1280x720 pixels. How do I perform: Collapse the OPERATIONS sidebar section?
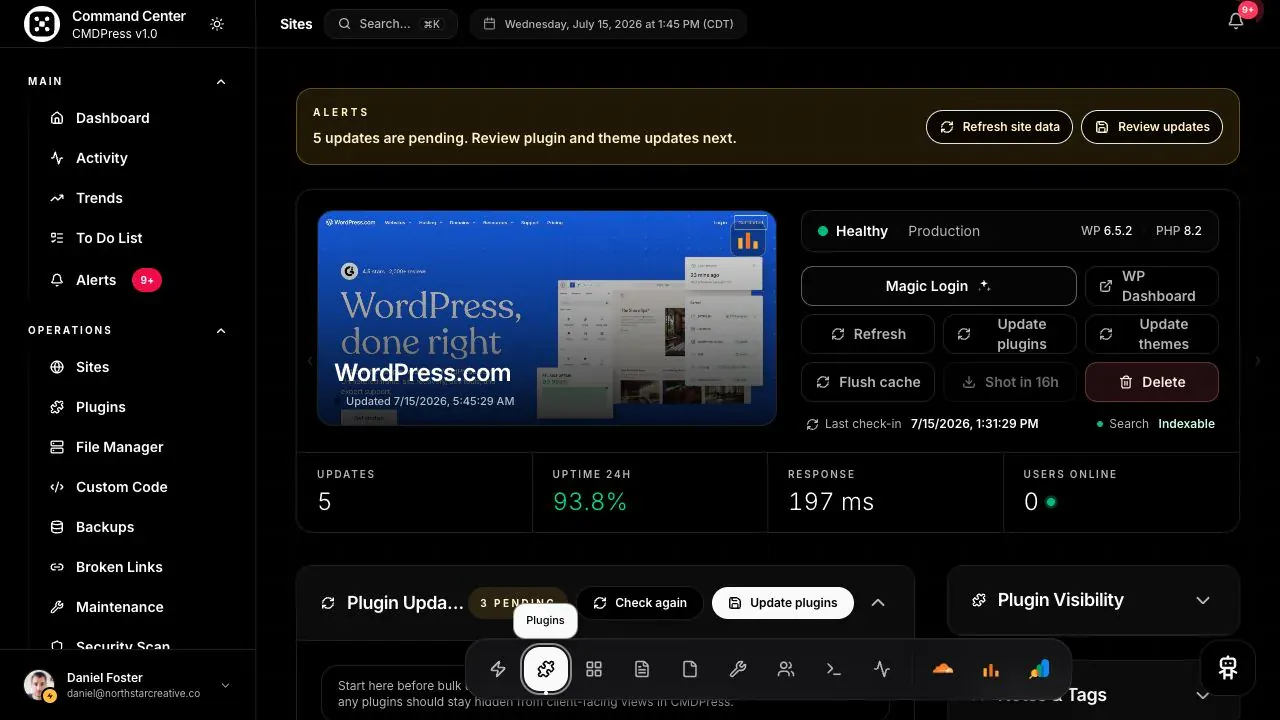[x=221, y=331]
